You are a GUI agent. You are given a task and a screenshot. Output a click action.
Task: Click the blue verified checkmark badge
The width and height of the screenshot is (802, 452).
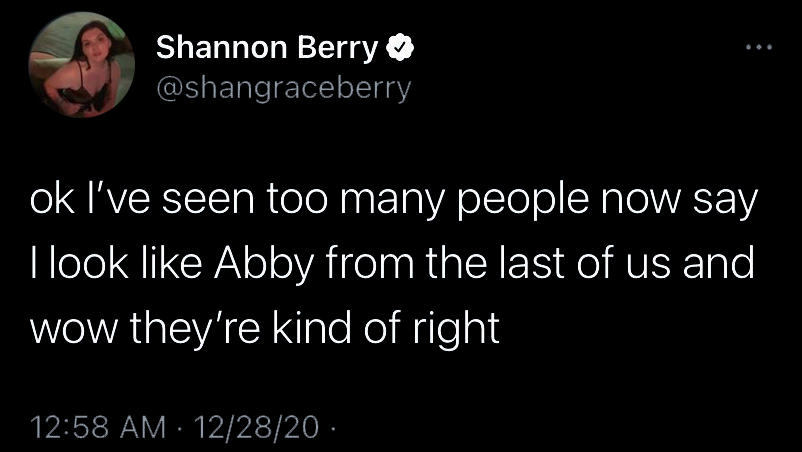(x=396, y=47)
